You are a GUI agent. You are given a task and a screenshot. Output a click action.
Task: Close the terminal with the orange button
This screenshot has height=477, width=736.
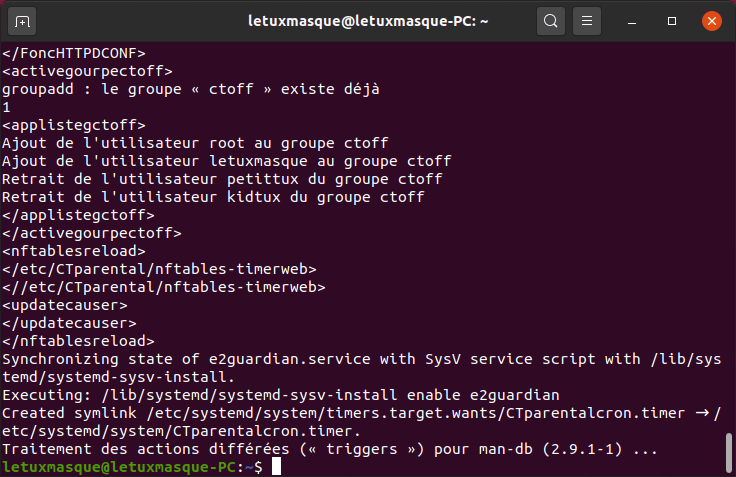712,21
